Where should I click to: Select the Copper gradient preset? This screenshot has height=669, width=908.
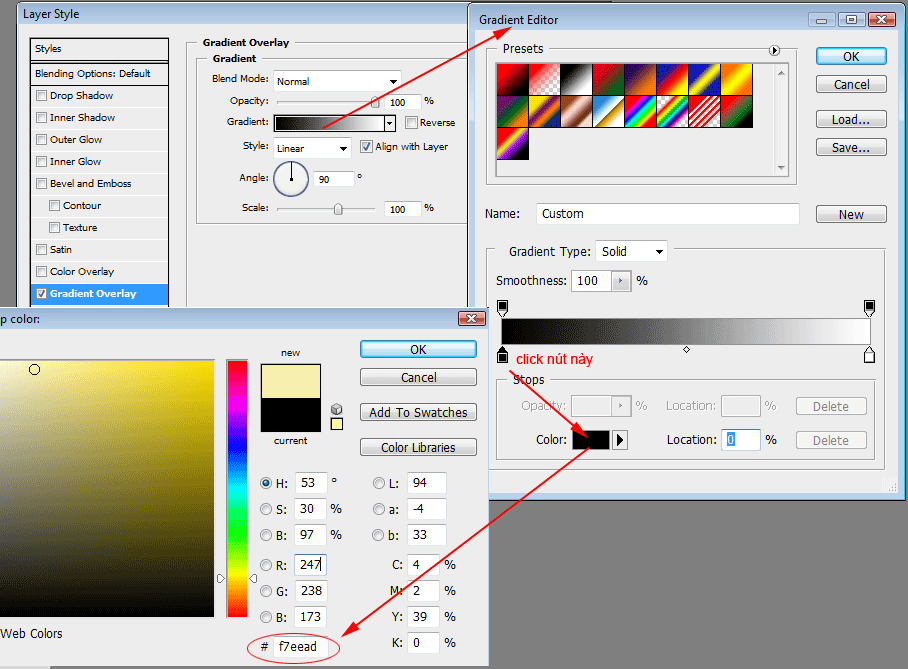point(576,111)
